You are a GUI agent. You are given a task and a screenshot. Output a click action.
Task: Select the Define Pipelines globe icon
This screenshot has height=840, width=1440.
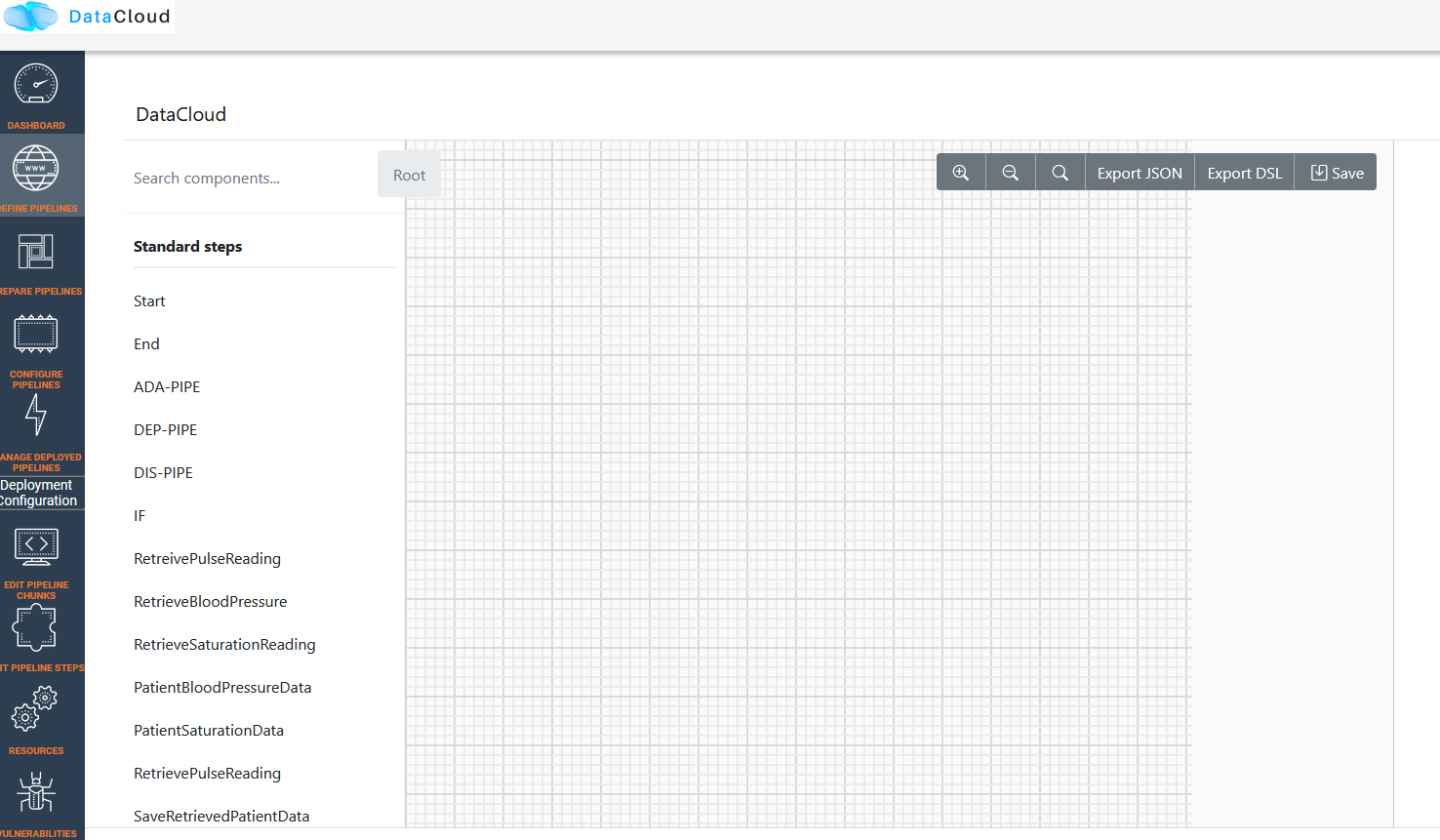tap(36, 168)
